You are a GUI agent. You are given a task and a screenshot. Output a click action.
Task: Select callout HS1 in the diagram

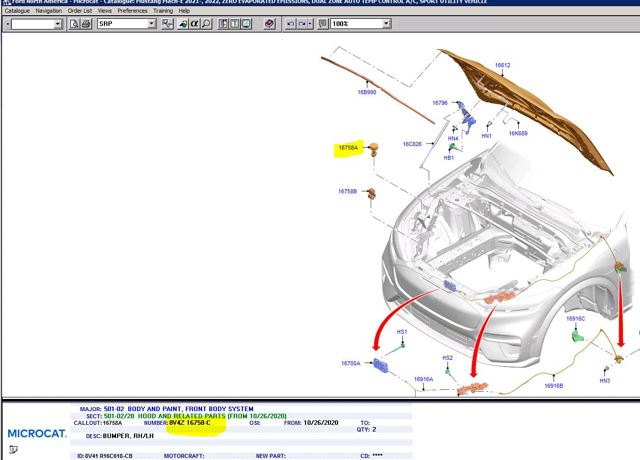click(x=402, y=332)
